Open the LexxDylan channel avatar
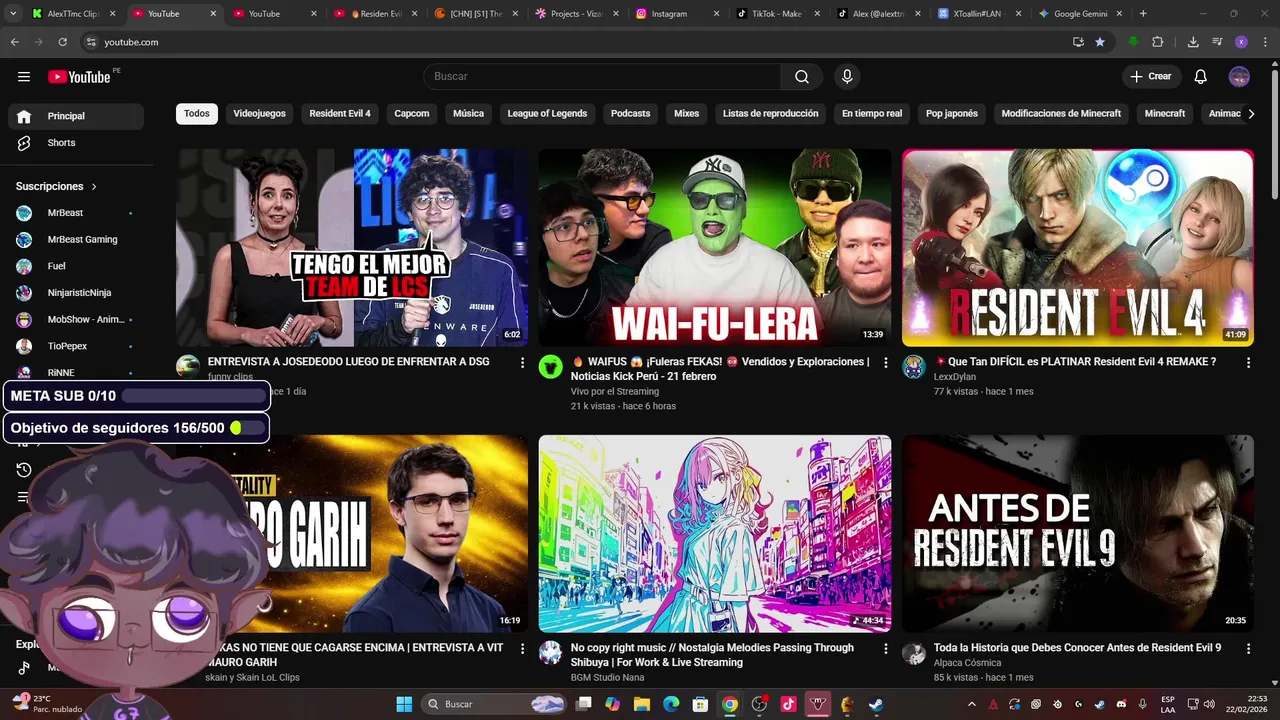This screenshot has width=1280, height=720. tap(914, 367)
